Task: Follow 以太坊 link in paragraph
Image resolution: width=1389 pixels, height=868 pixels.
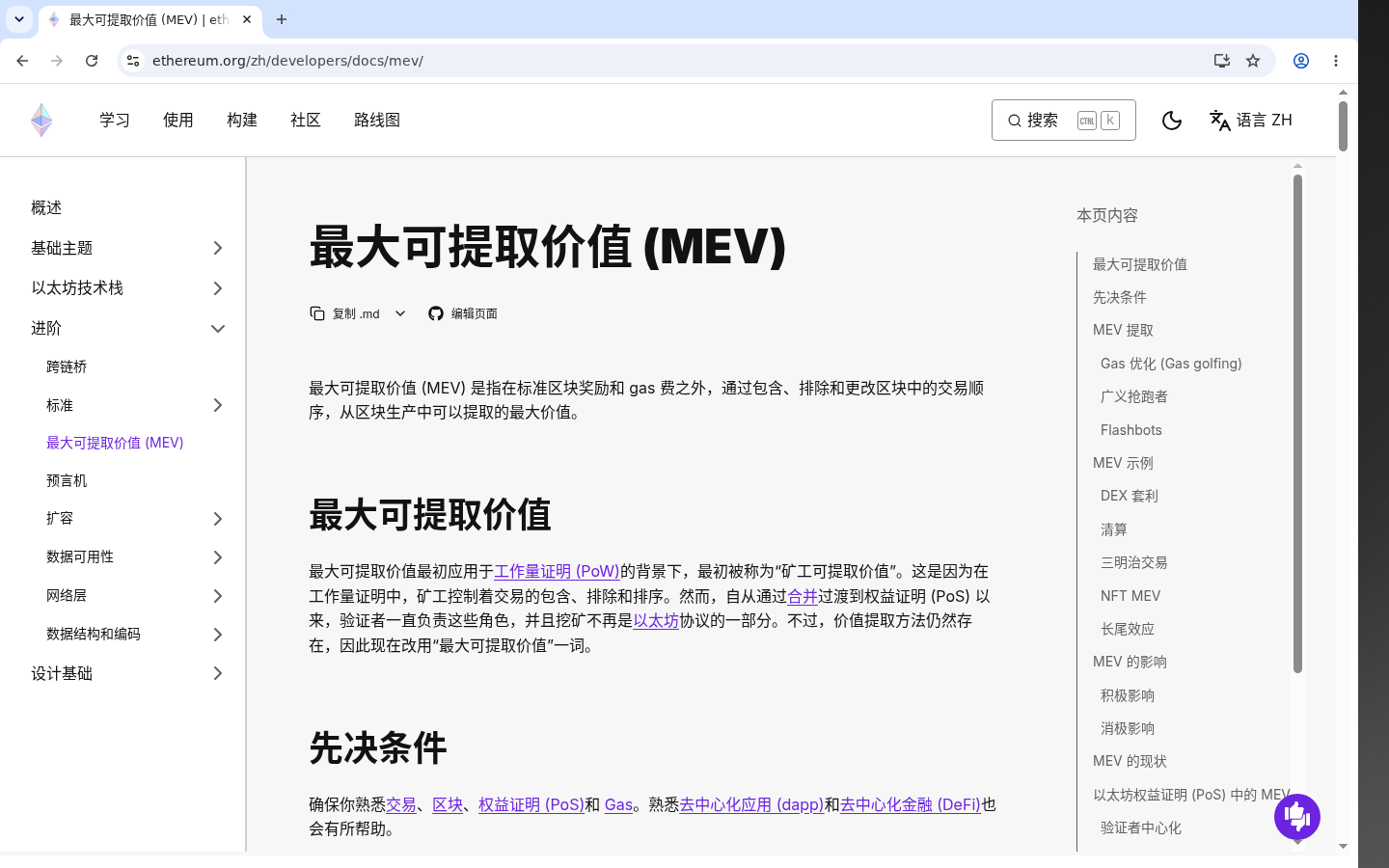Action: (x=656, y=621)
